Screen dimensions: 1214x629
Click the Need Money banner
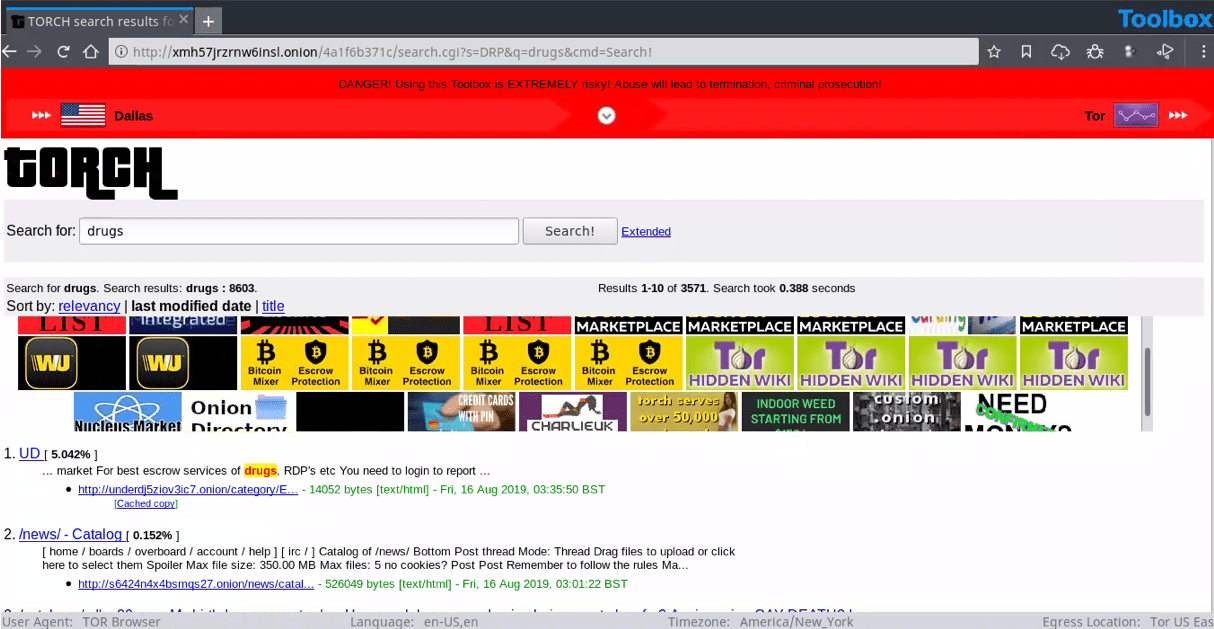[x=1017, y=411]
